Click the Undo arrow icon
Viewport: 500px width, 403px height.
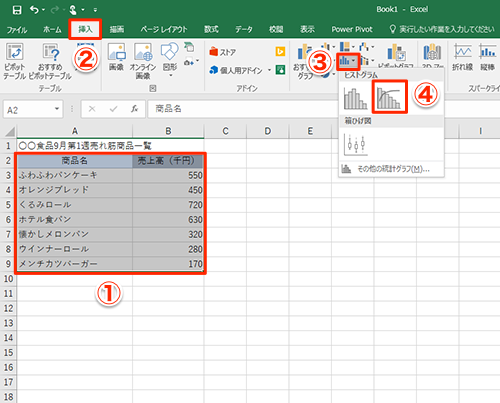point(34,10)
